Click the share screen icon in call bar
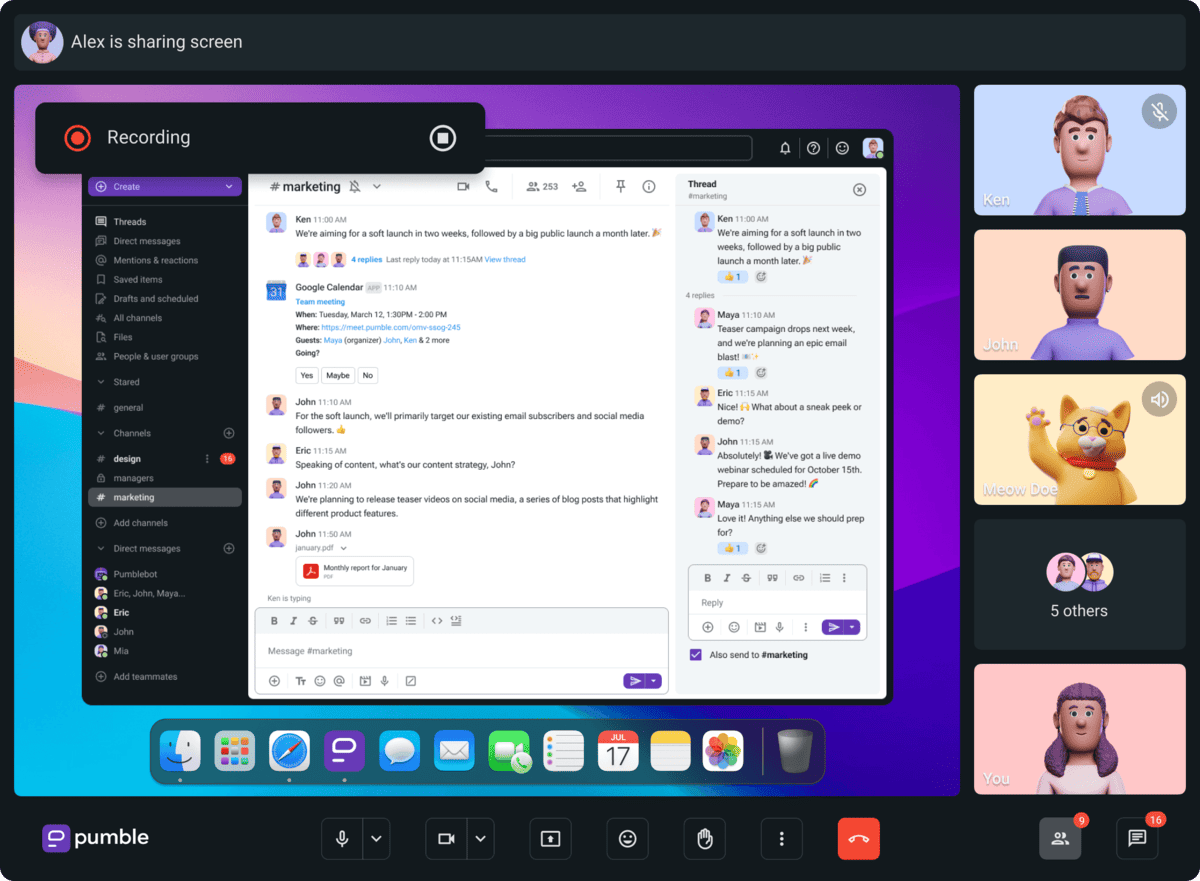This screenshot has width=1200, height=881. (550, 839)
